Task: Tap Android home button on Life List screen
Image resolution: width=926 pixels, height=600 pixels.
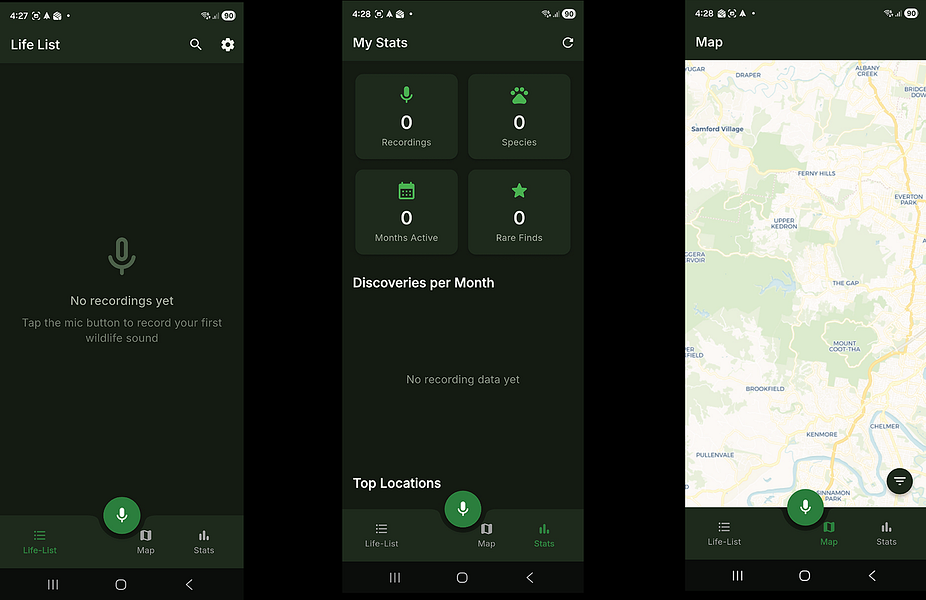Action: pyautogui.click(x=121, y=584)
